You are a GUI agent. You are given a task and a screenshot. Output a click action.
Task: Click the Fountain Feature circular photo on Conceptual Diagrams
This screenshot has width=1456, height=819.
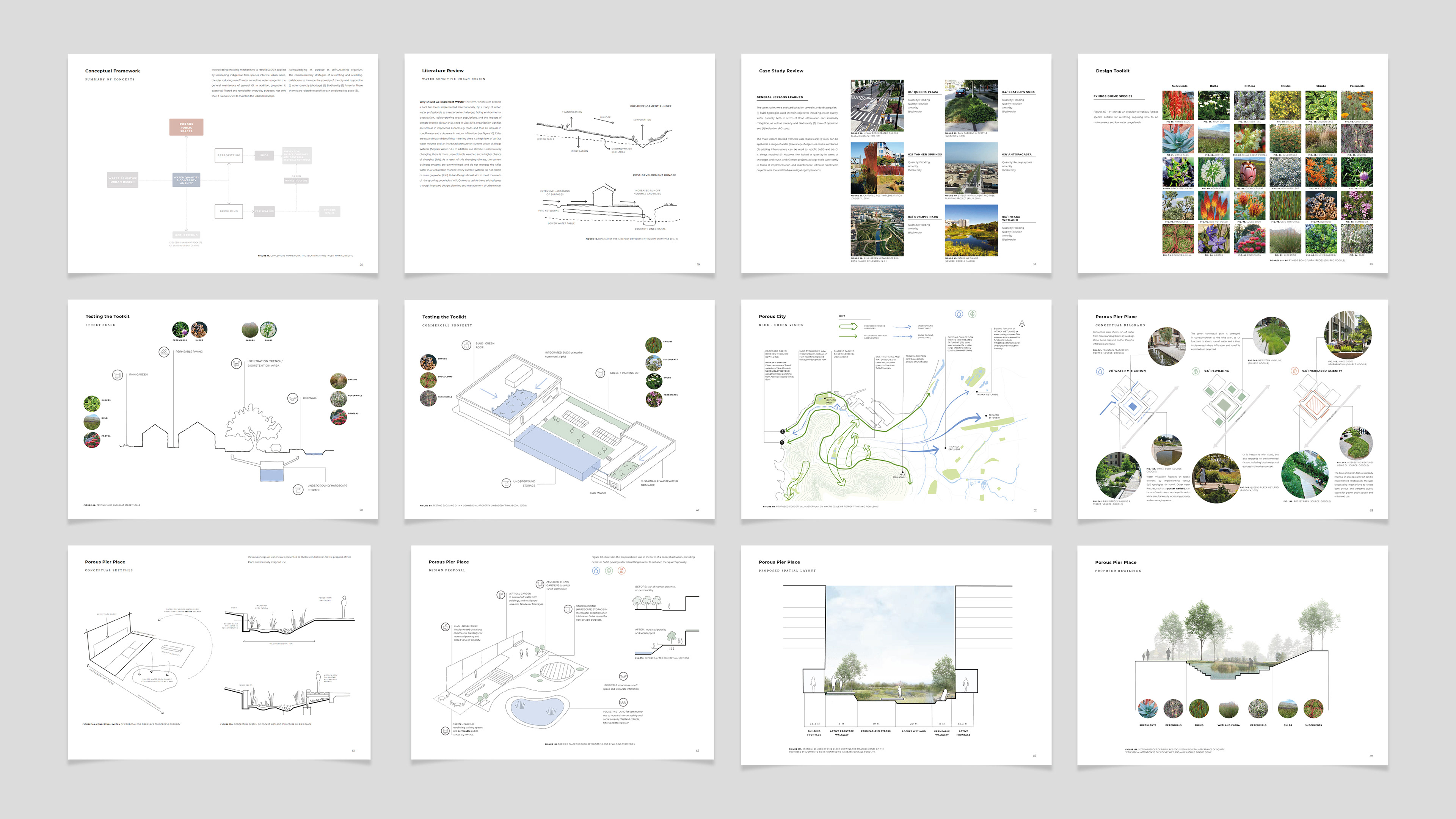click(x=1167, y=346)
